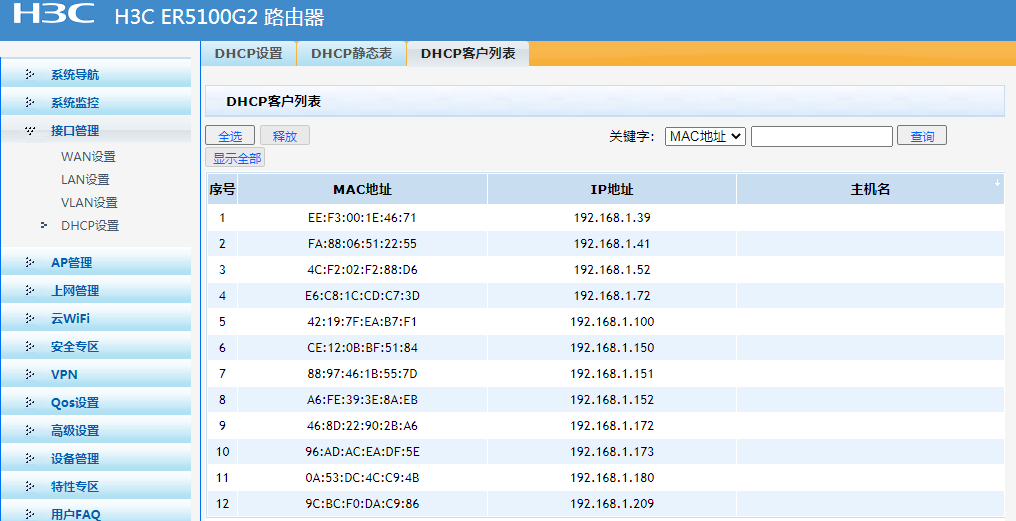The height and width of the screenshot is (521, 1016).
Task: Click IP address 192.168.1.72
Action: pos(612,295)
